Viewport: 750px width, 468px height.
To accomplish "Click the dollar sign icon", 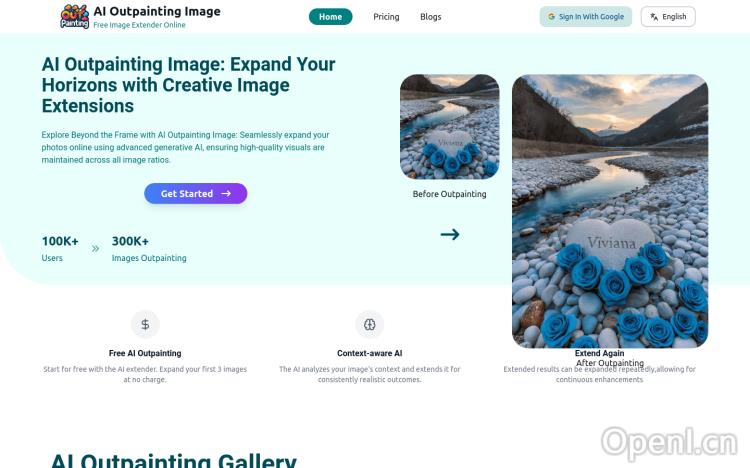I will 145,324.
